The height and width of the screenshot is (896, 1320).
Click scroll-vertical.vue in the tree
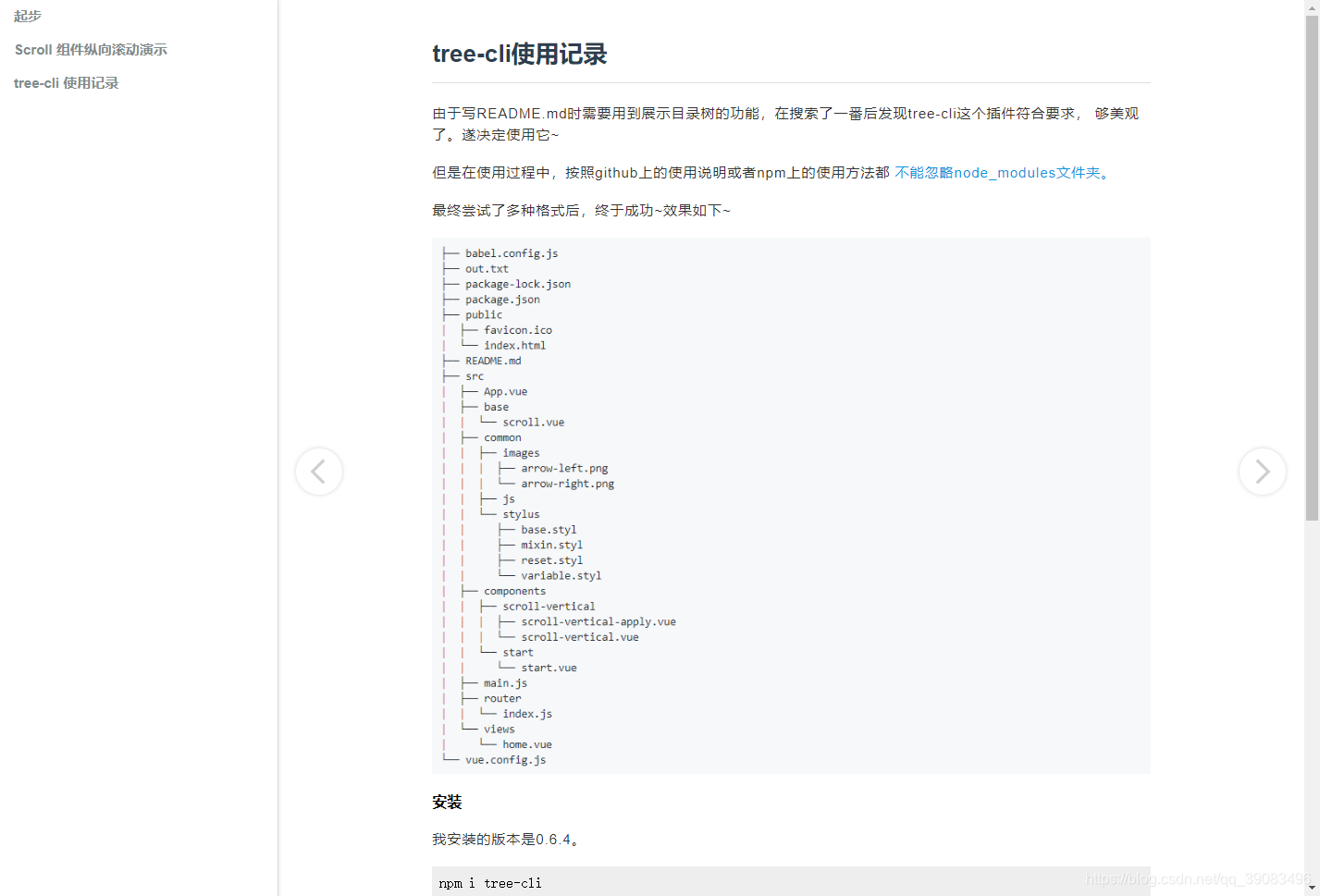point(580,637)
